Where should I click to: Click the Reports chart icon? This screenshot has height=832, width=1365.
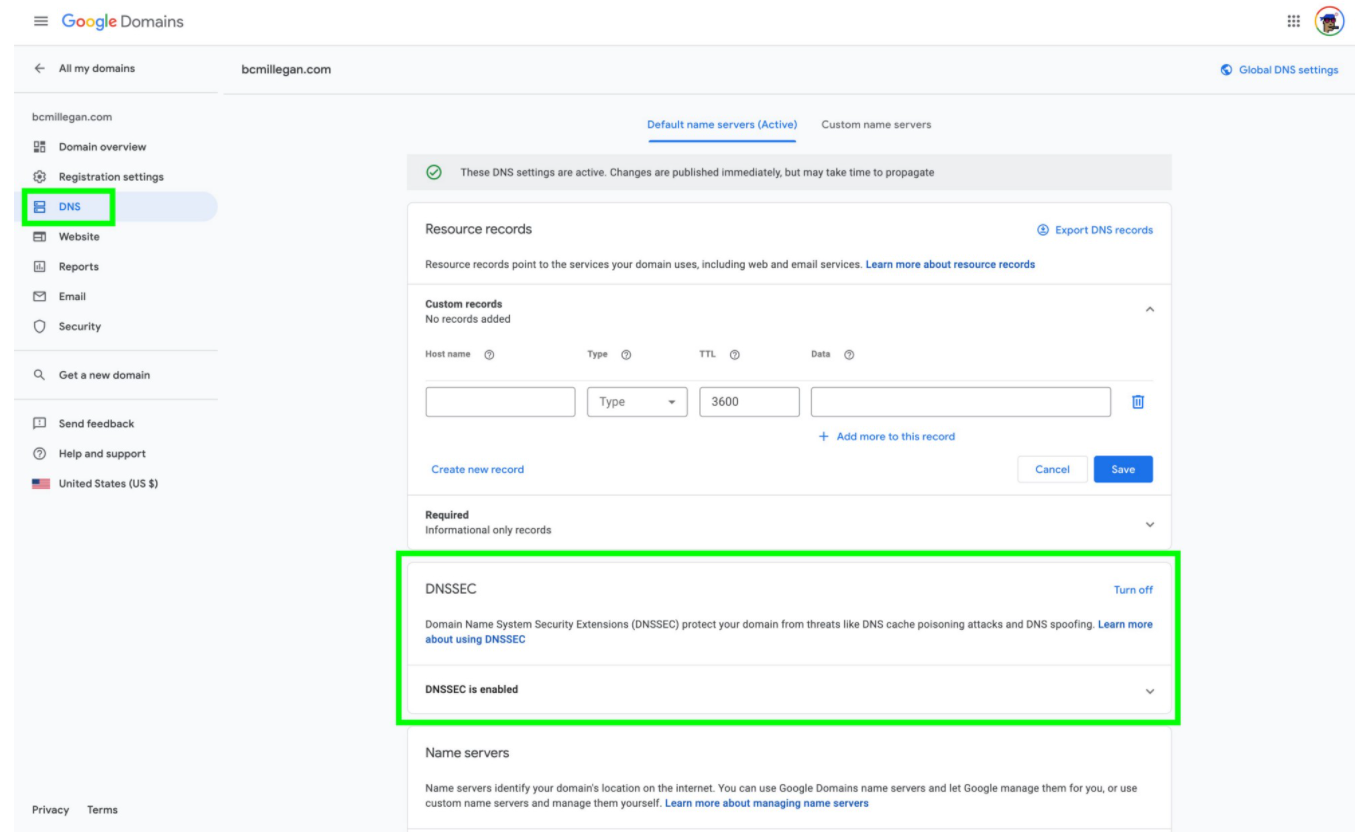[x=40, y=267]
